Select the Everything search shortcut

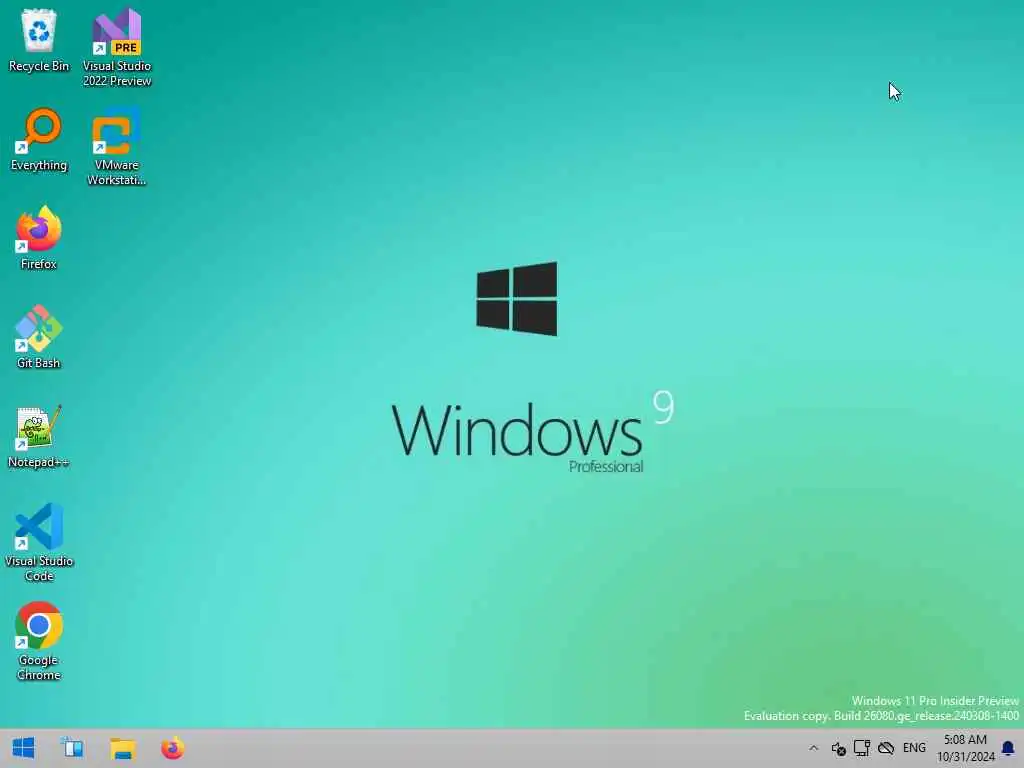[x=39, y=140]
